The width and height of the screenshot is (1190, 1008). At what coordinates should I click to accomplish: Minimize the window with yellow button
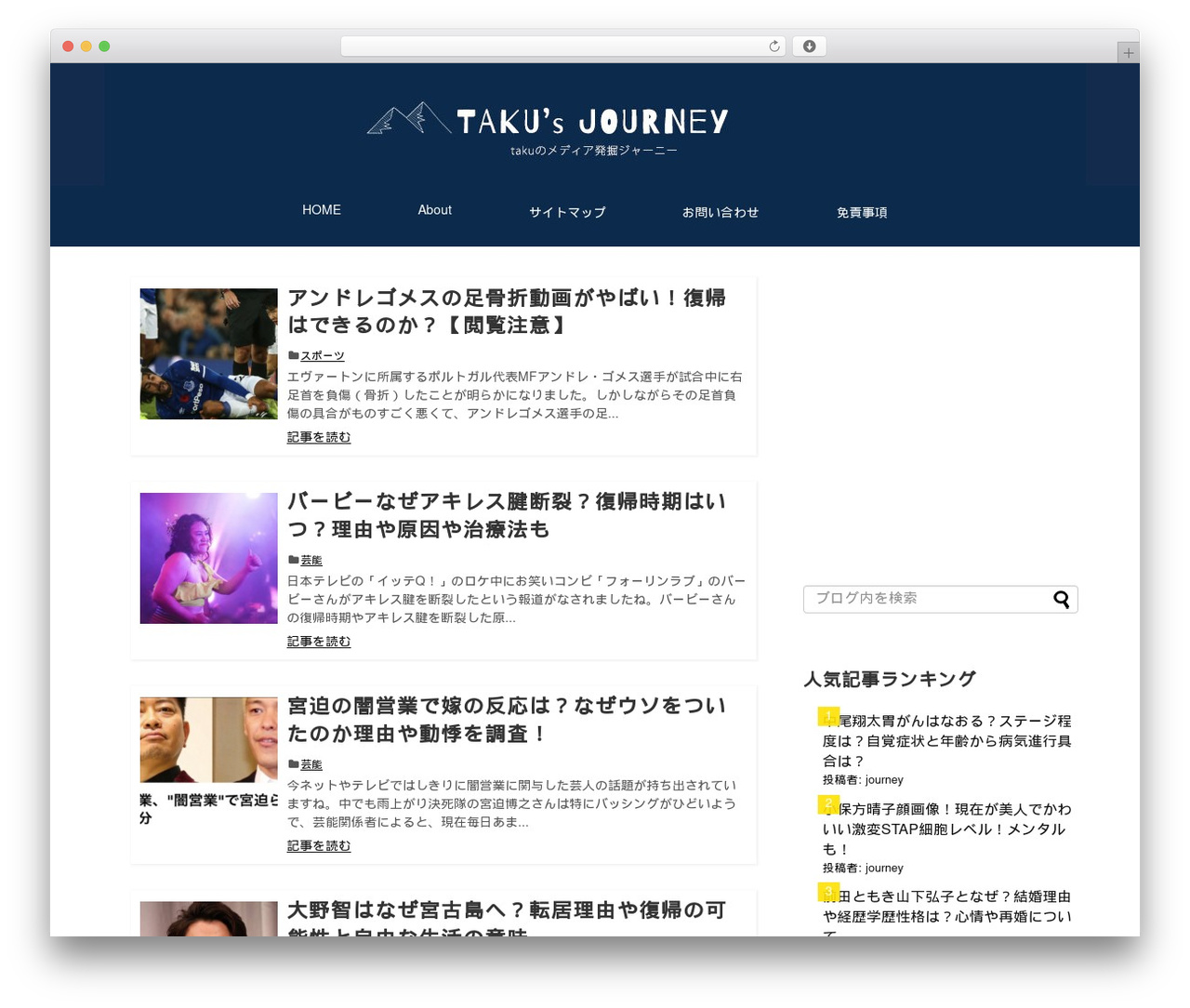[x=86, y=46]
